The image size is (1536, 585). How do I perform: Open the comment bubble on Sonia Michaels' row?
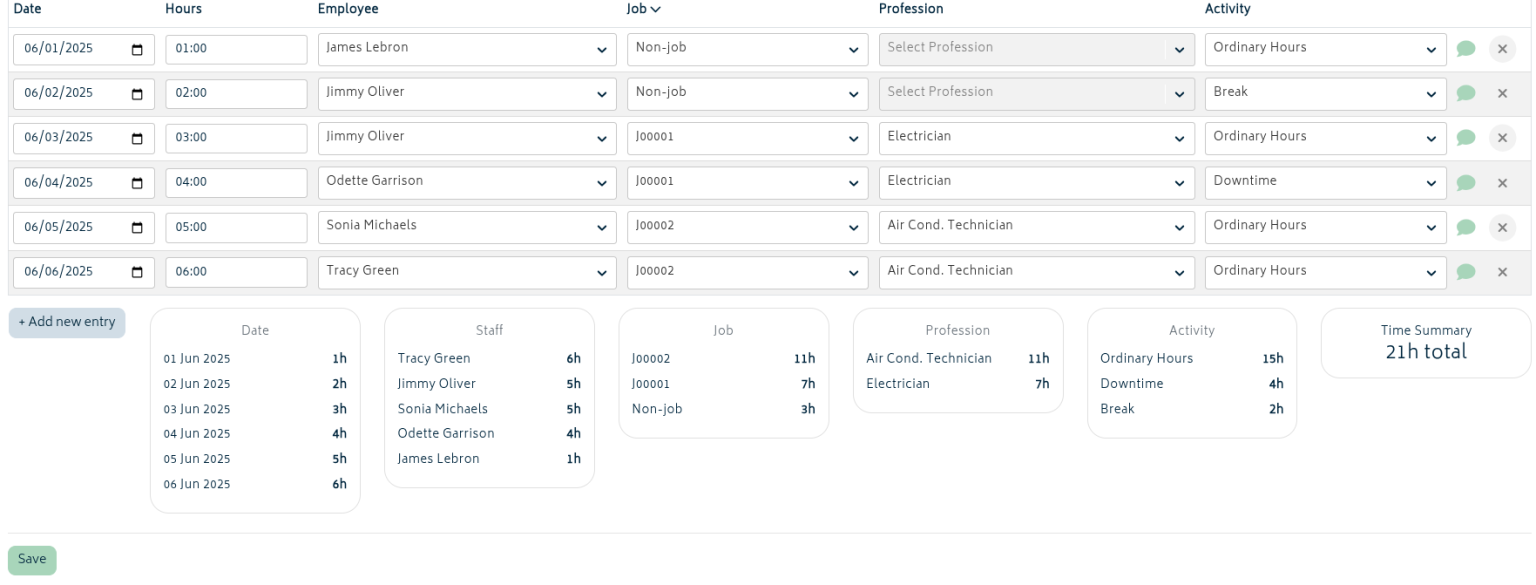(x=1466, y=227)
